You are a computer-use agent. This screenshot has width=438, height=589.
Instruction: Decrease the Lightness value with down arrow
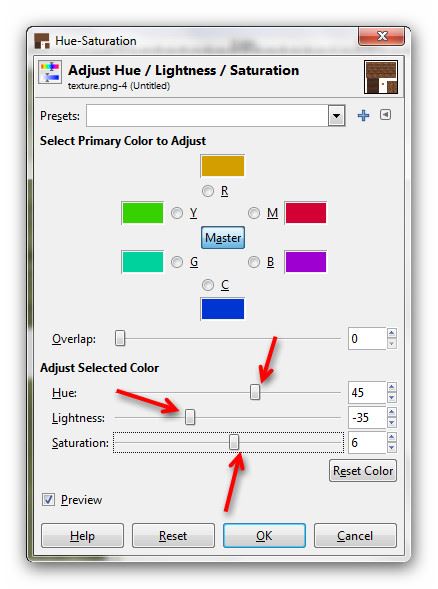point(391,423)
